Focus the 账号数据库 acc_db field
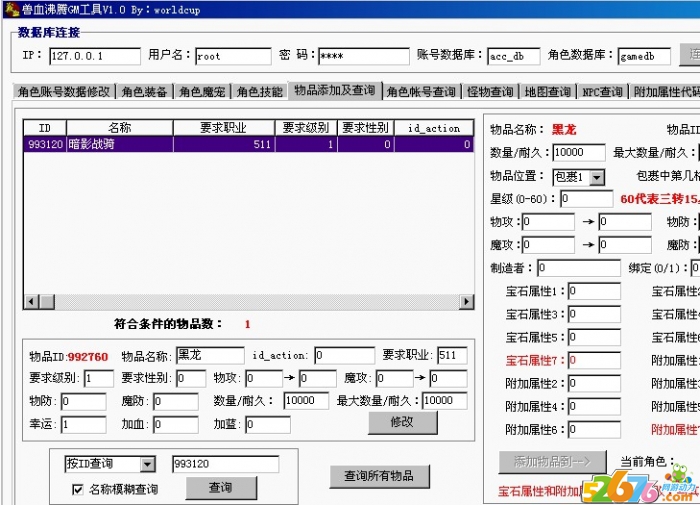 tap(513, 56)
